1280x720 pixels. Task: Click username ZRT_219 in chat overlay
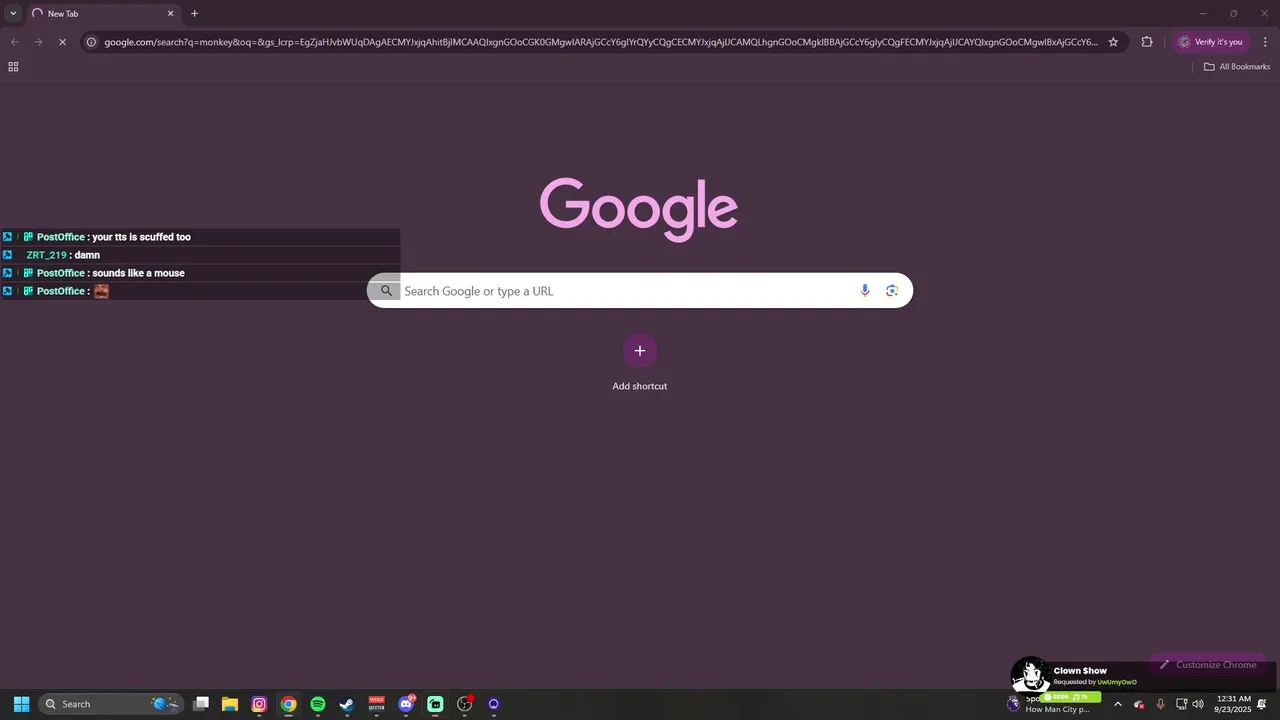click(x=46, y=255)
